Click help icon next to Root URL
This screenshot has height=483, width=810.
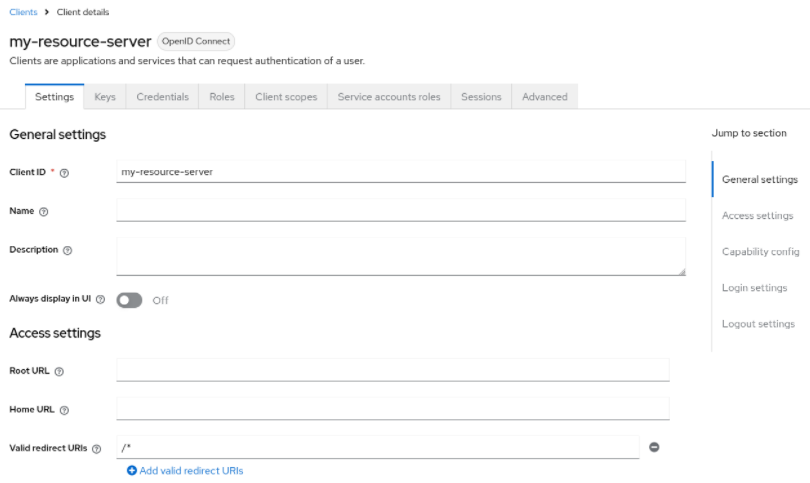(x=59, y=372)
